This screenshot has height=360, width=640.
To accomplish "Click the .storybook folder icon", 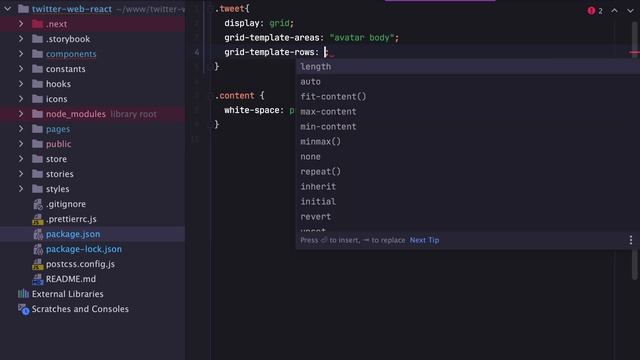I will tap(37, 39).
